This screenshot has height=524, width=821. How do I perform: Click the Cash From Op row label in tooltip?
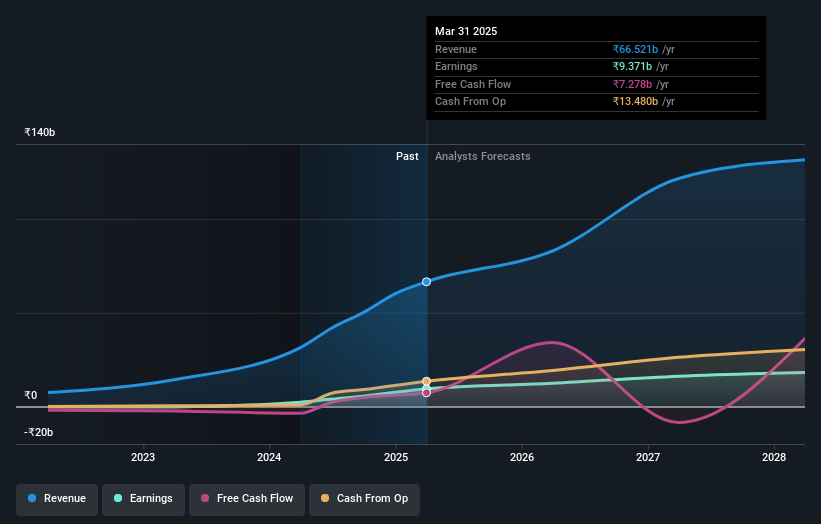click(x=470, y=102)
